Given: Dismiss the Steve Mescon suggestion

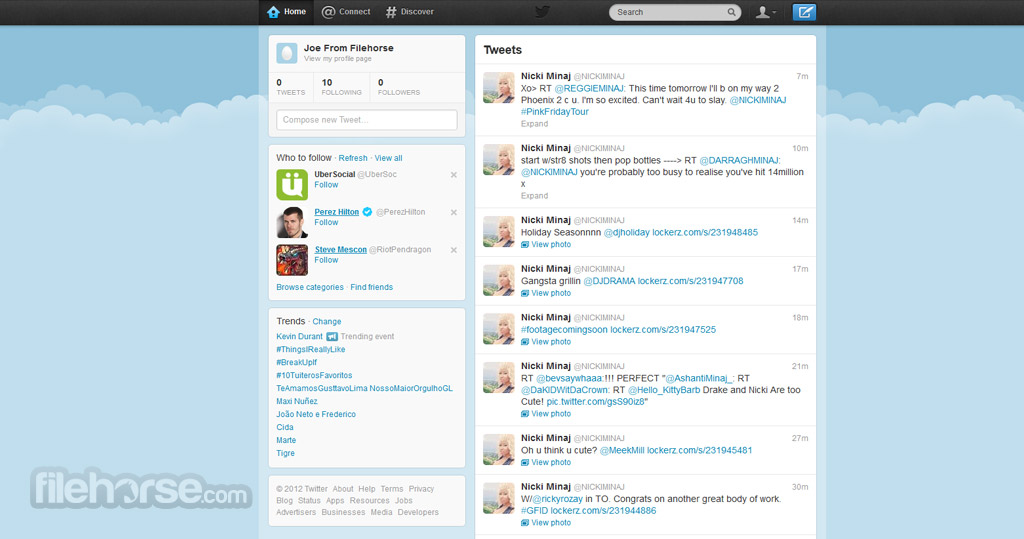Looking at the screenshot, I should click(453, 250).
